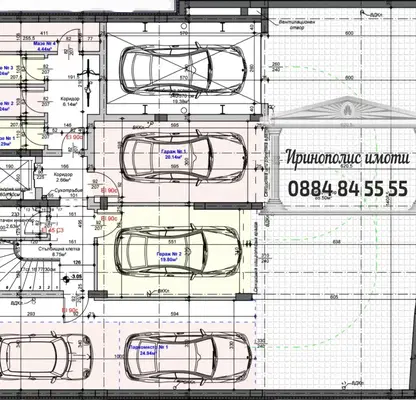Viewport: 416px width, 400px height.
Task: Click the phone number 0884 84 55 55
Action: pos(348,189)
